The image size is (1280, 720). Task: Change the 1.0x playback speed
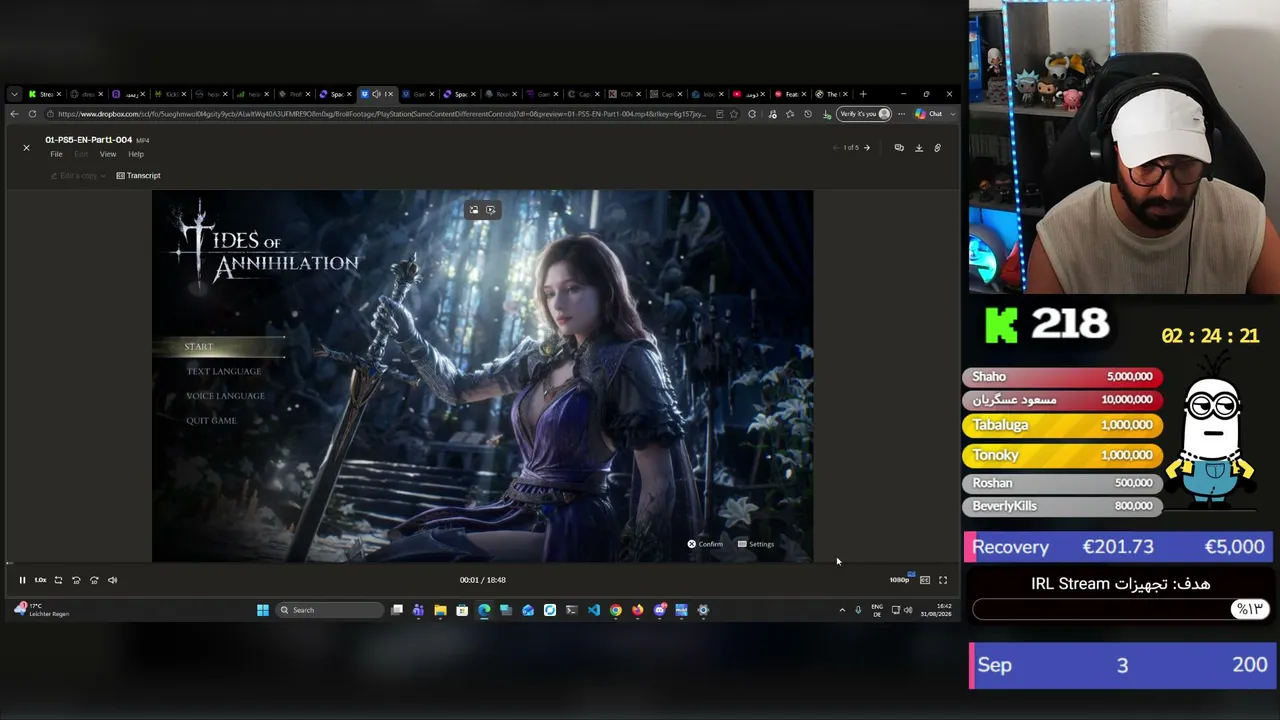click(40, 580)
